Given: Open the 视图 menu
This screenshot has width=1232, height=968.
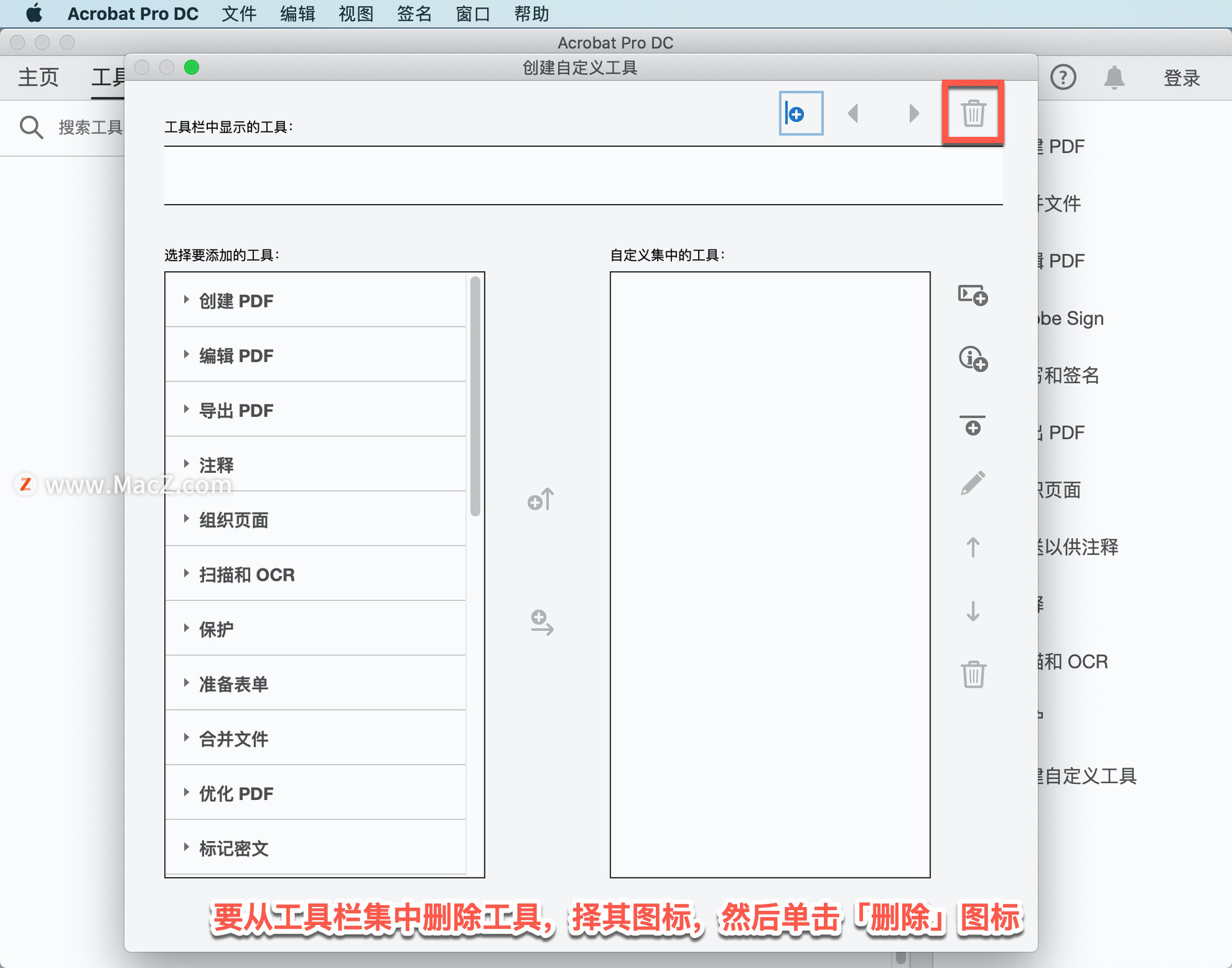Looking at the screenshot, I should 355,13.
